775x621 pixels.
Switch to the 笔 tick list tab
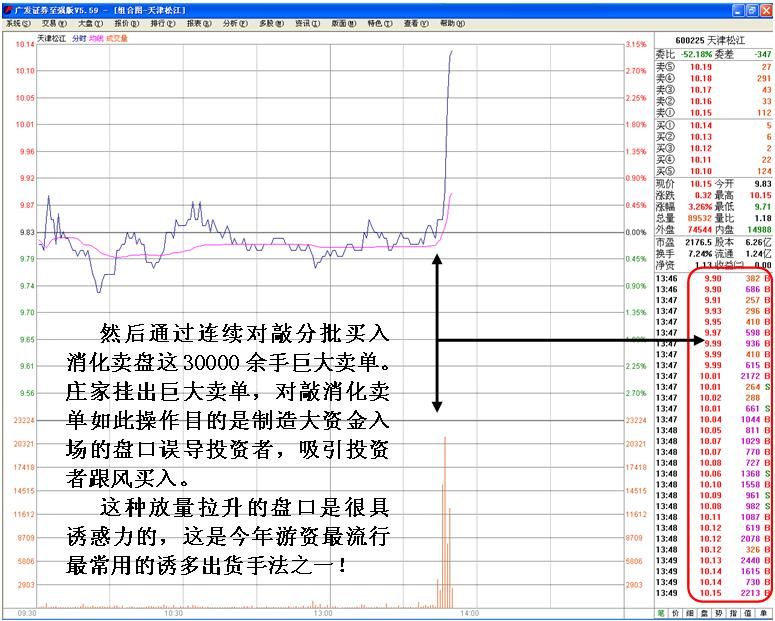point(661,613)
